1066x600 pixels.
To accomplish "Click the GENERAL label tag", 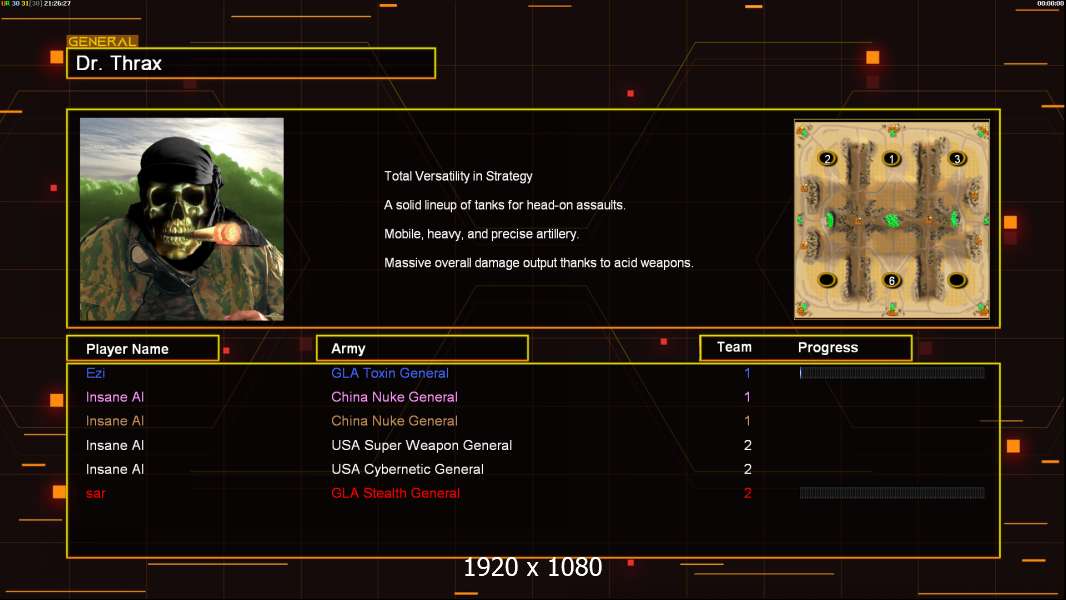I will pos(102,41).
